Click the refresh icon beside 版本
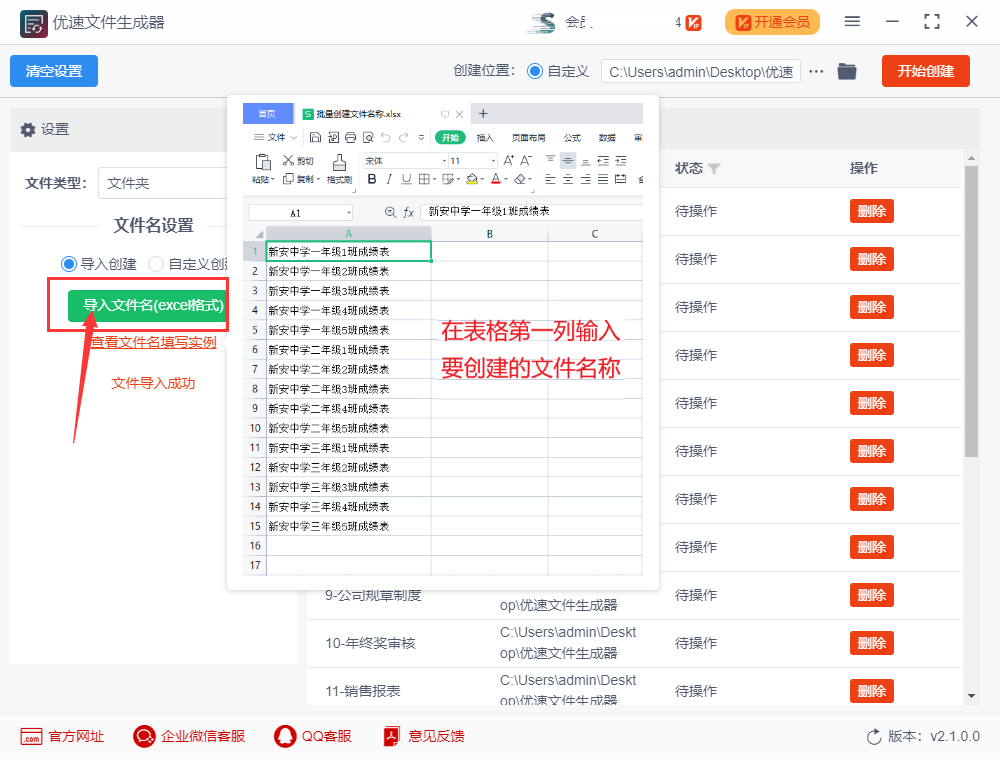 click(x=874, y=737)
